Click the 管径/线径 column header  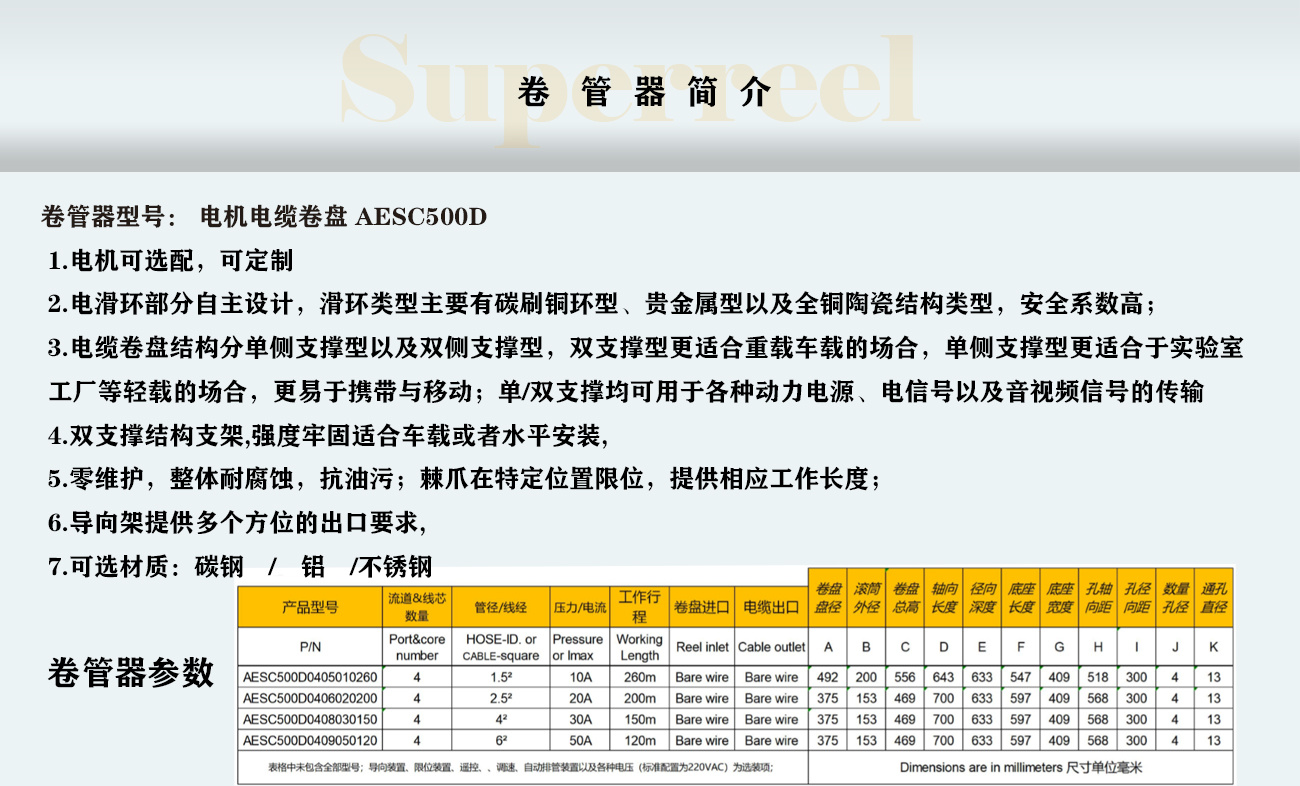point(501,607)
